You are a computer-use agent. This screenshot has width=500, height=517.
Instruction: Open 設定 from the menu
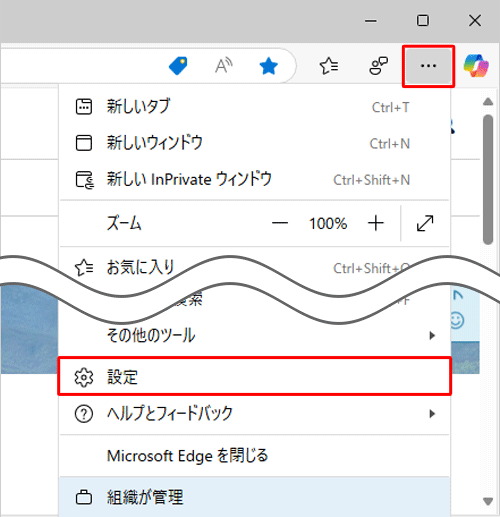pos(255,377)
